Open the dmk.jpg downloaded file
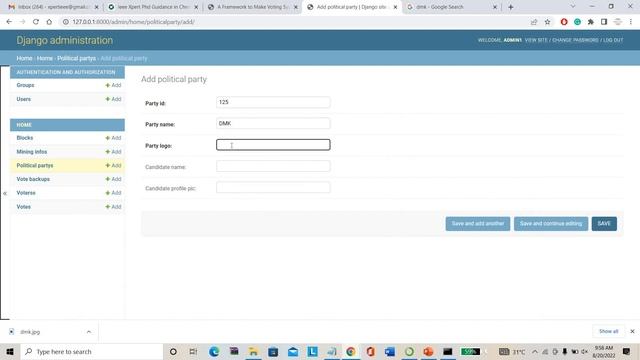The height and width of the screenshot is (360, 640). tap(30, 332)
